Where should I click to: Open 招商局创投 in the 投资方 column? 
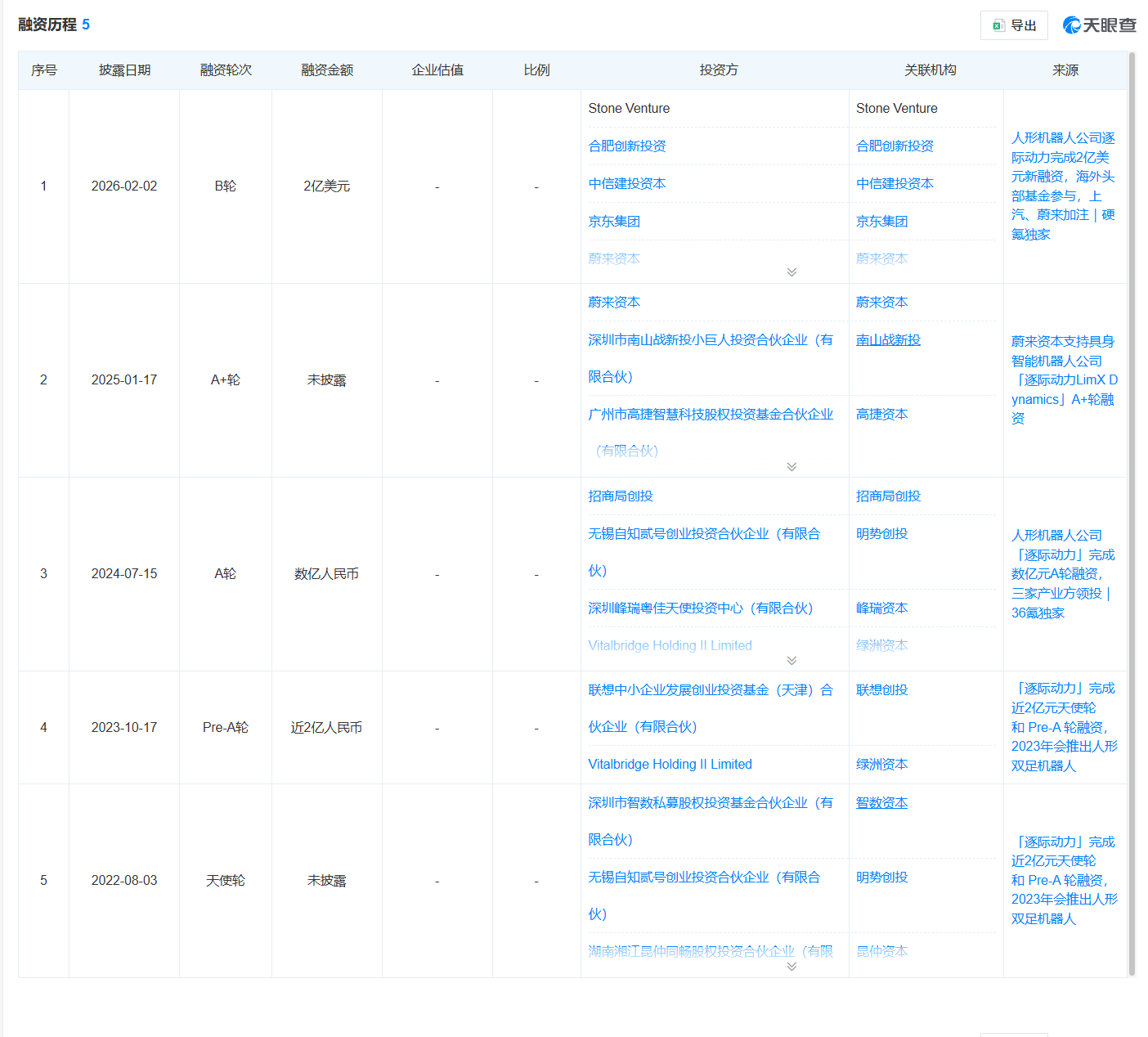(621, 496)
